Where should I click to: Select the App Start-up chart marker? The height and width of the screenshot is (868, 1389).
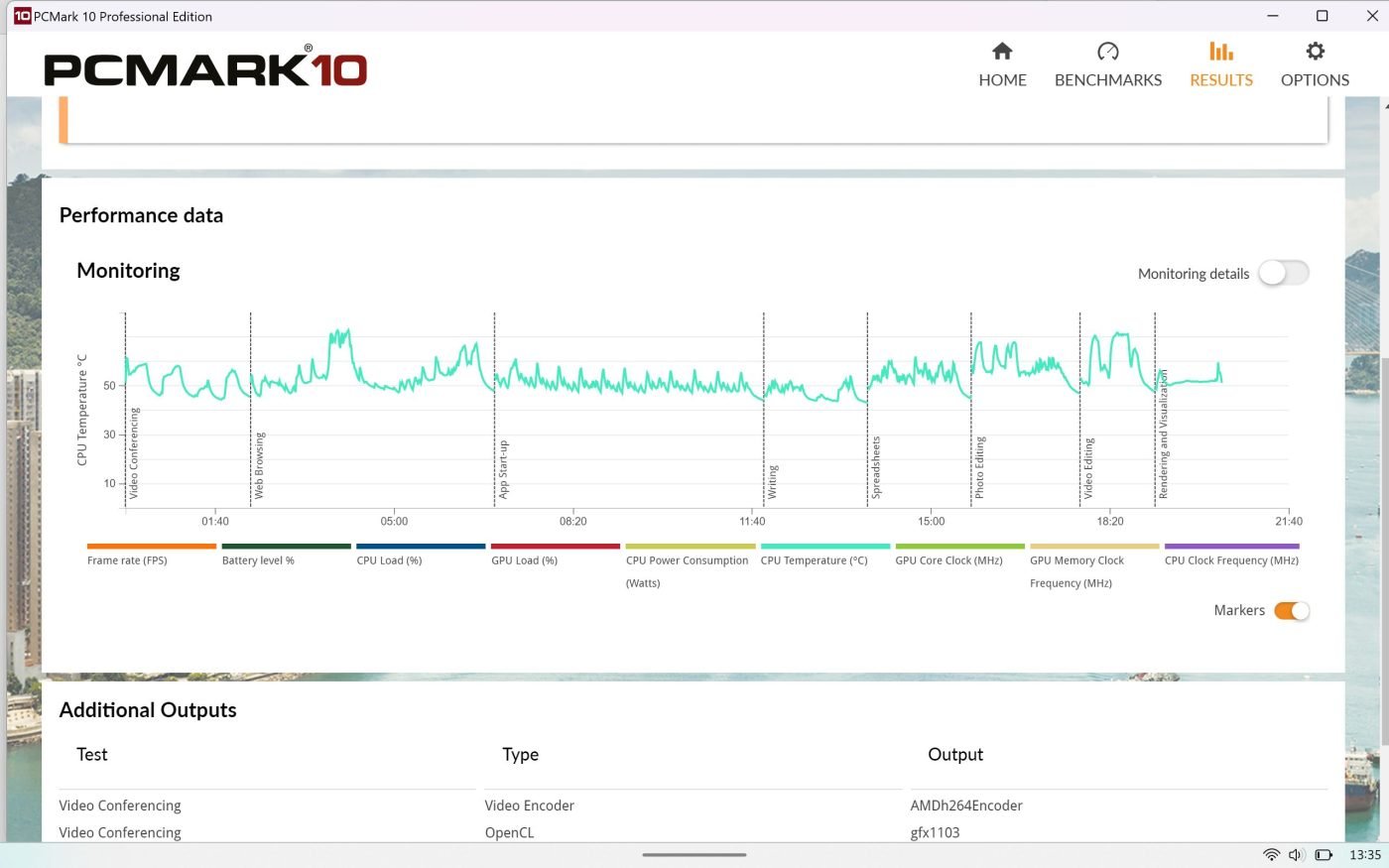point(503,469)
